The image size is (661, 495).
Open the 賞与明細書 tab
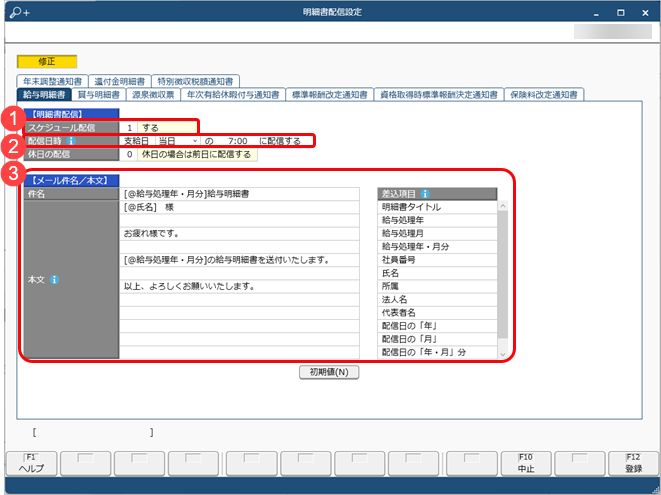pyautogui.click(x=99, y=94)
